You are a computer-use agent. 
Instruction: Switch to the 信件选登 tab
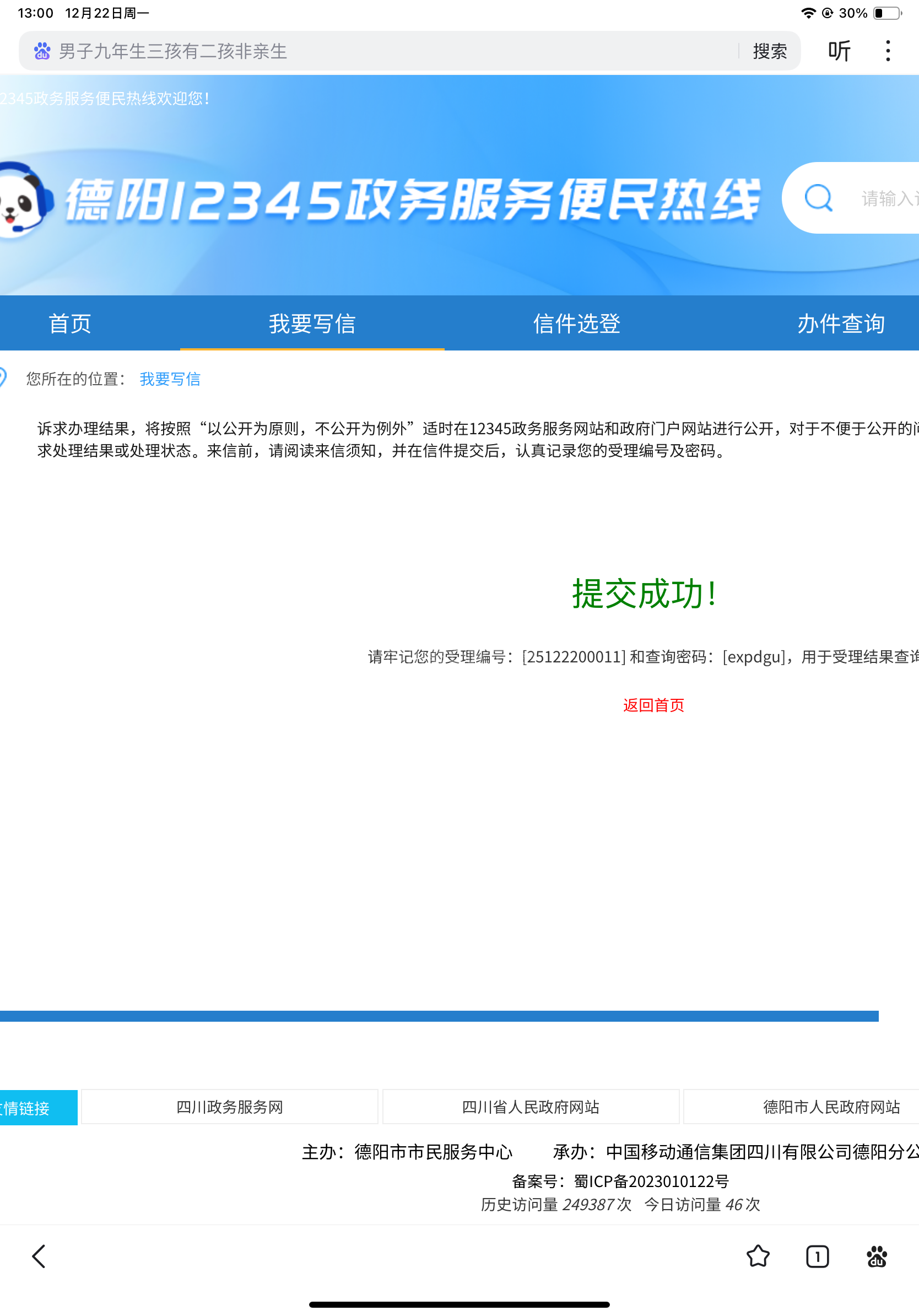point(576,324)
